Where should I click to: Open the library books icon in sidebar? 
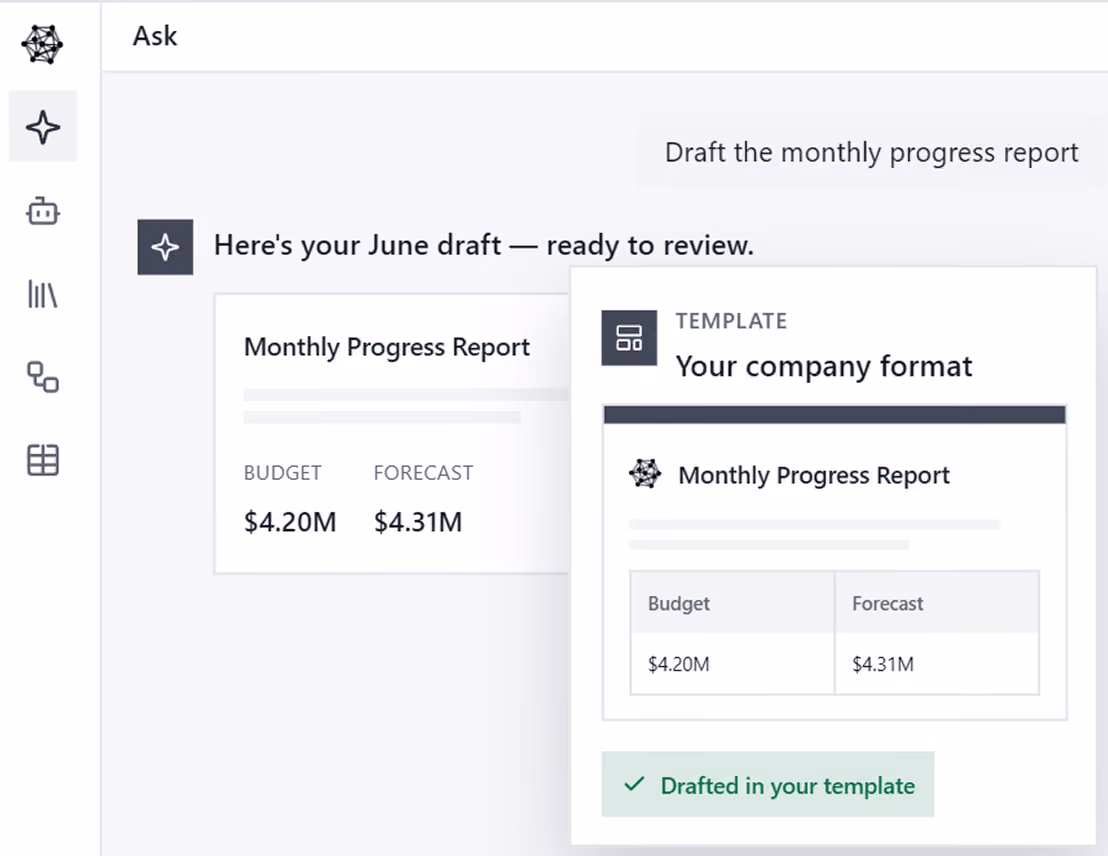pyautogui.click(x=42, y=294)
